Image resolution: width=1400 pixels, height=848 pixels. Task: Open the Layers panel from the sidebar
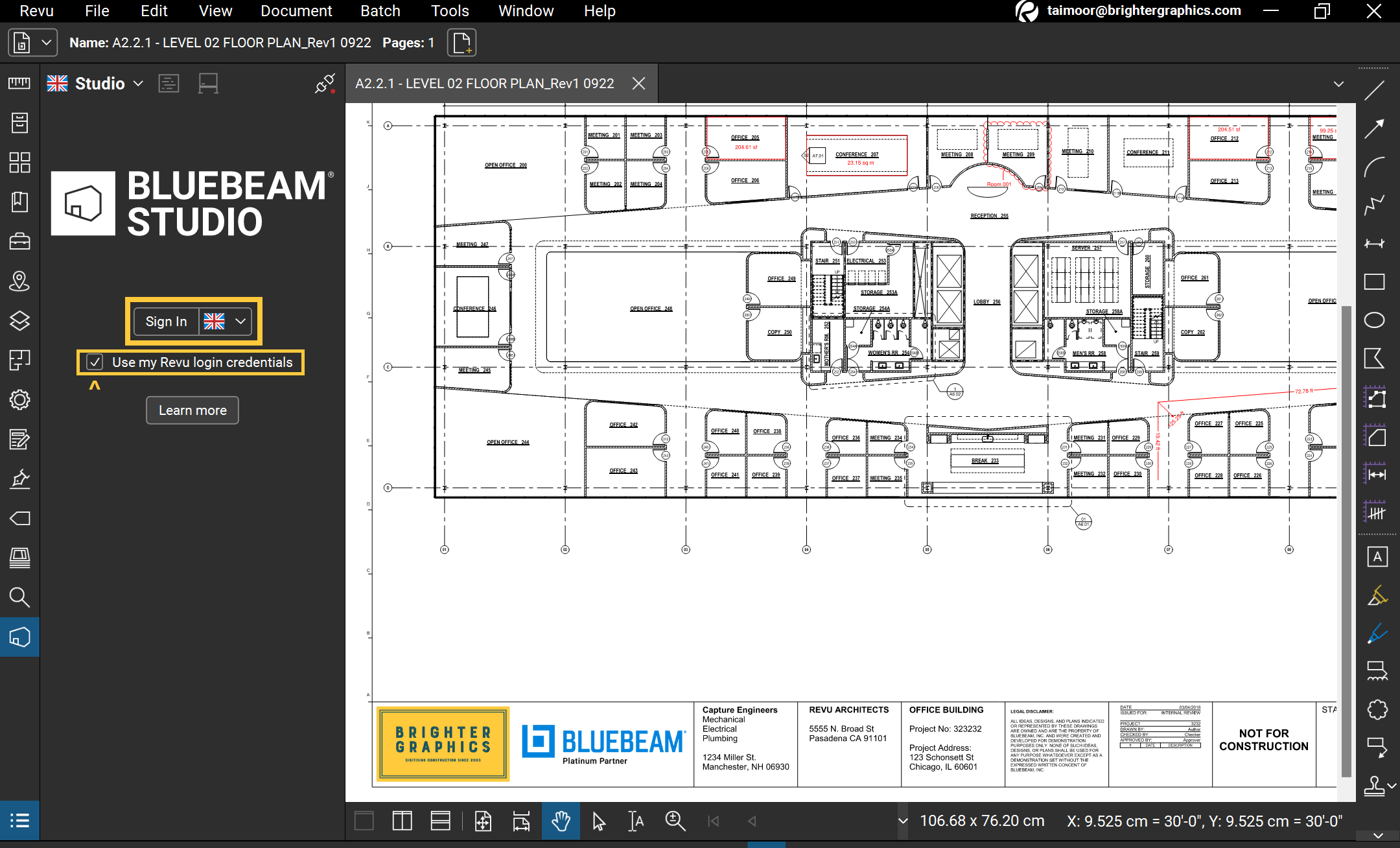pyautogui.click(x=19, y=320)
